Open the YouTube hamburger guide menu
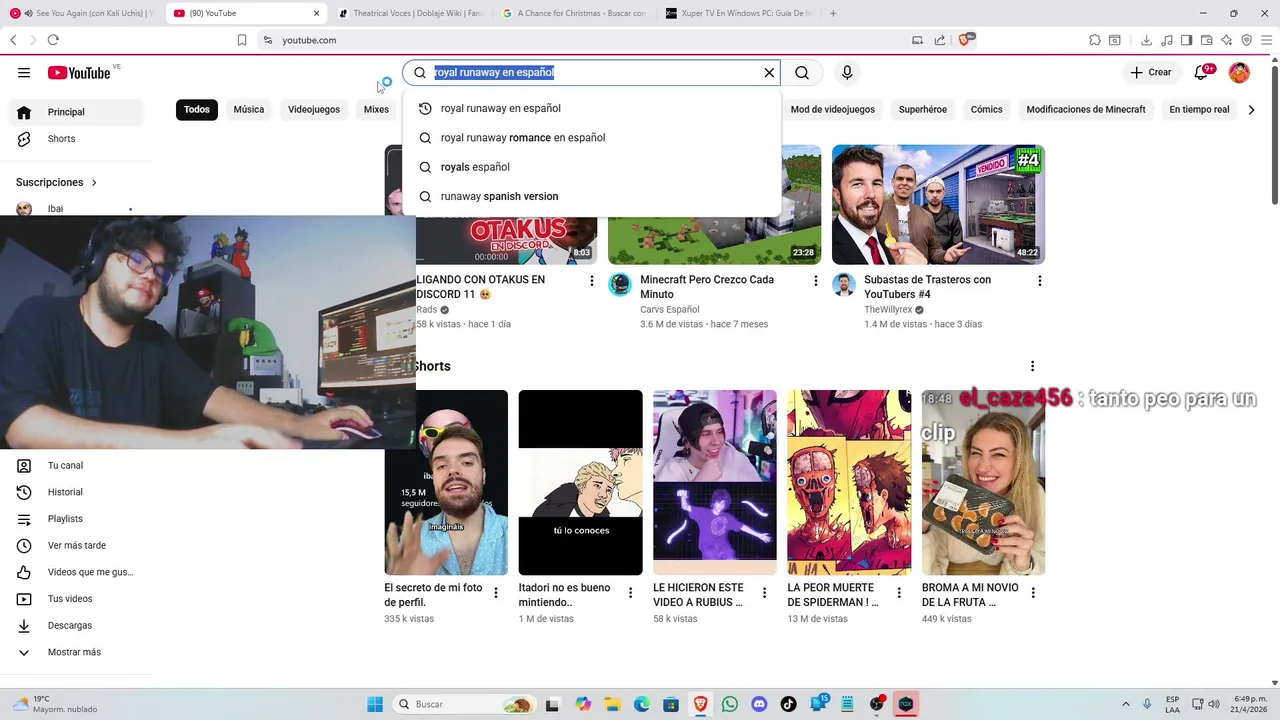The height and width of the screenshot is (720, 1280). pyautogui.click(x=24, y=73)
